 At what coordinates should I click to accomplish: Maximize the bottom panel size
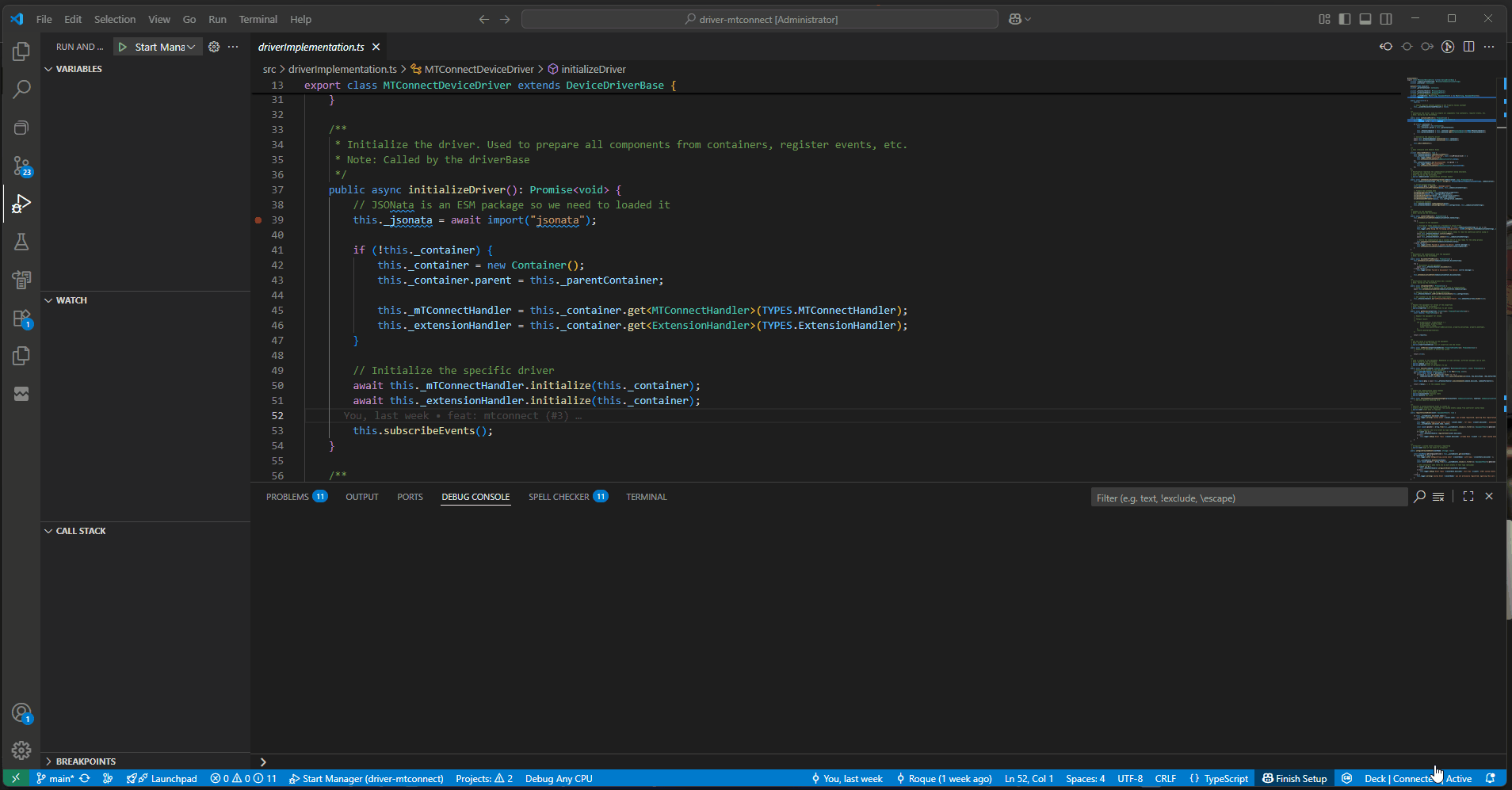(x=1468, y=497)
